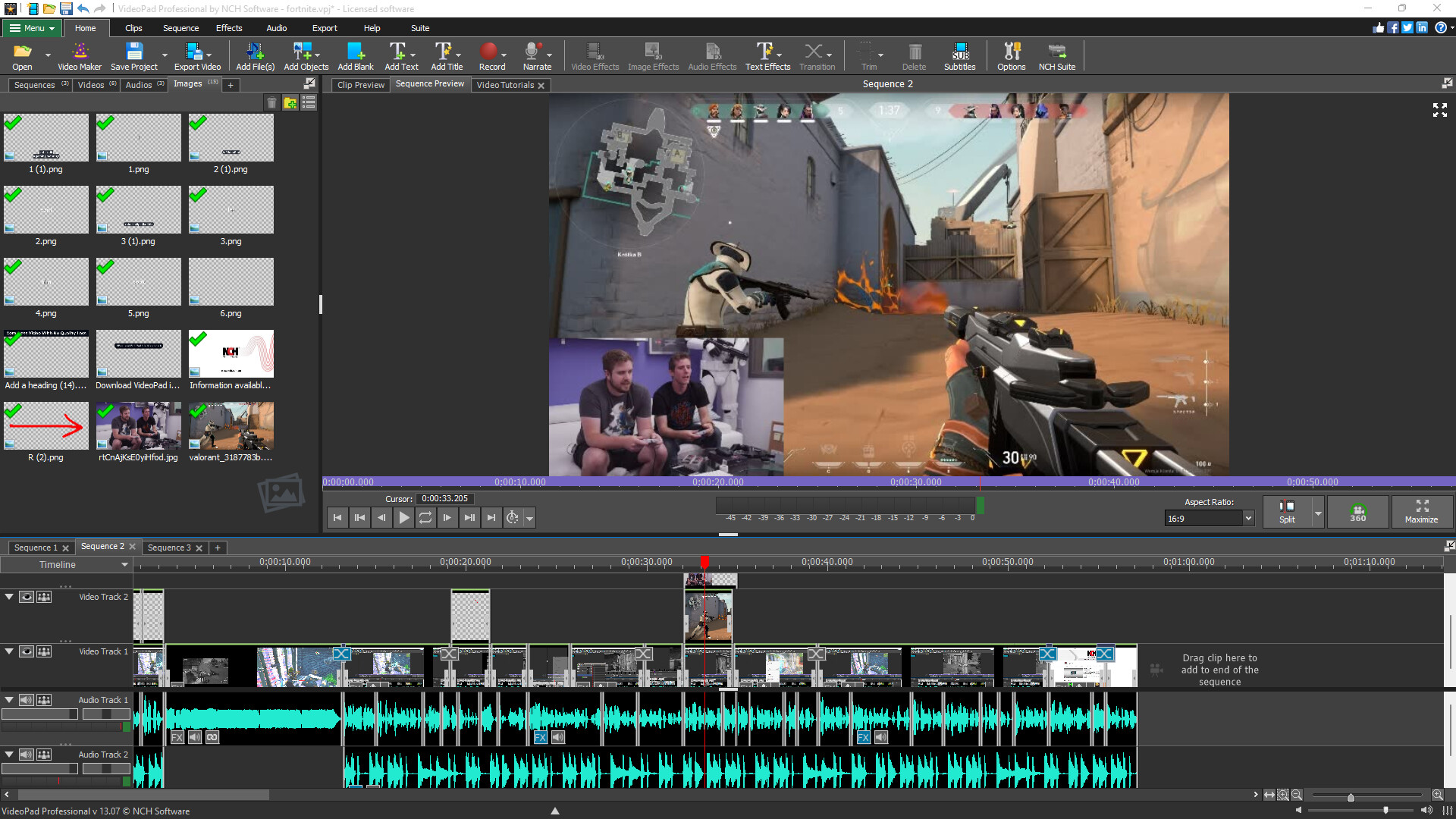Open the Audio Effects panel
Viewport: 1456px width, 819px height.
711,55
